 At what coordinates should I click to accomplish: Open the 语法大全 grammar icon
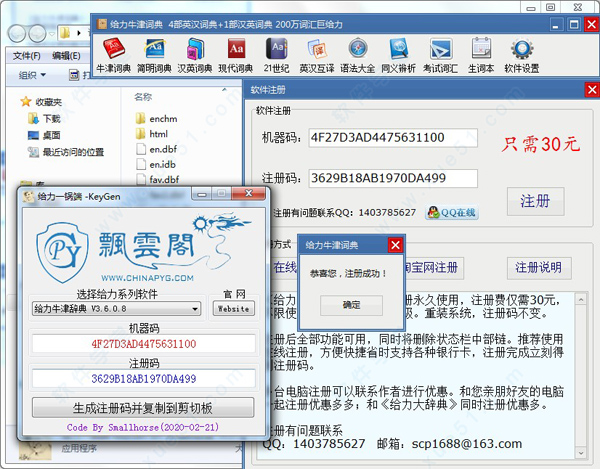(x=357, y=52)
